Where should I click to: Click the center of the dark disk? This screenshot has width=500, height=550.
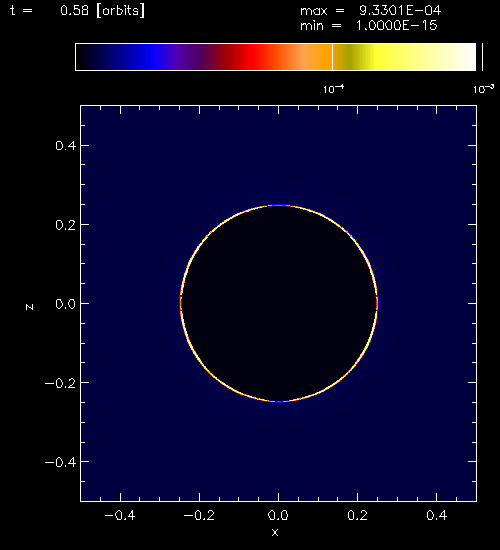(279, 303)
